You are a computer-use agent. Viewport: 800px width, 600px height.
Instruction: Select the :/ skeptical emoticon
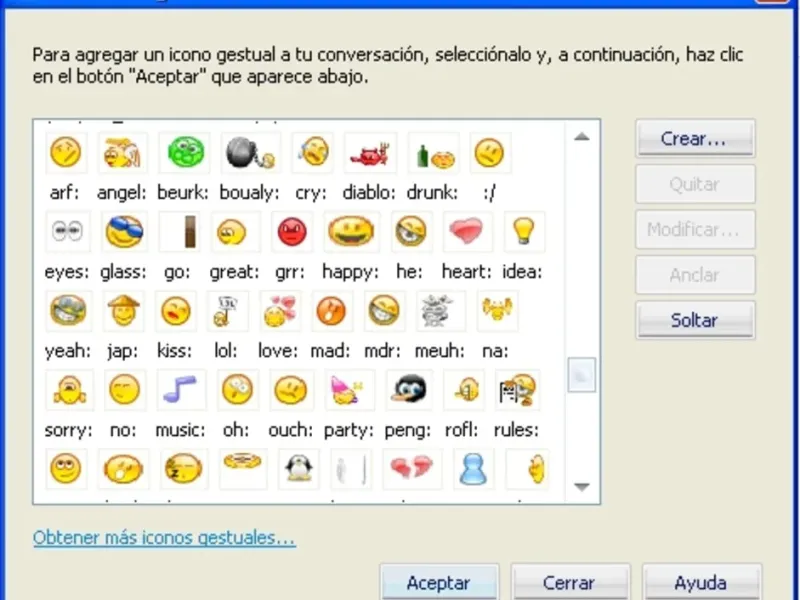click(490, 153)
